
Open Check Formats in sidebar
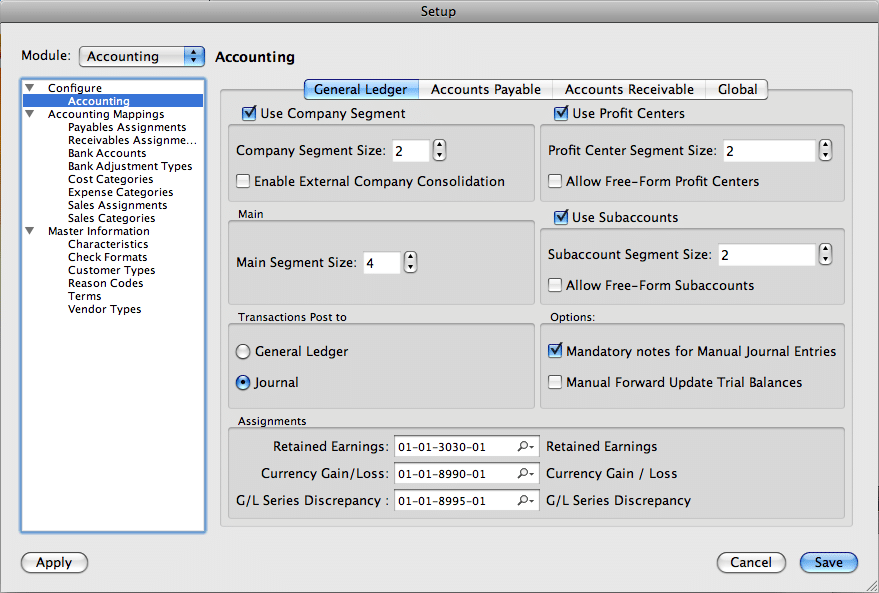(108, 257)
